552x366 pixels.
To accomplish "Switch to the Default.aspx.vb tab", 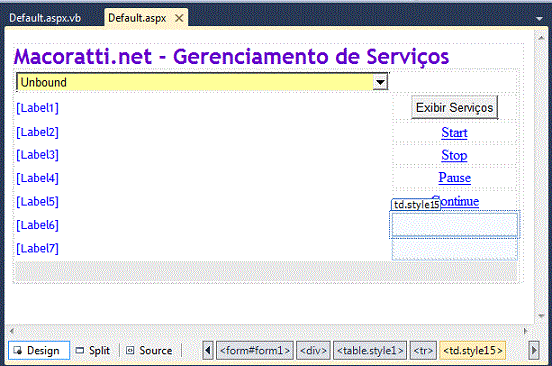I will coord(45,18).
